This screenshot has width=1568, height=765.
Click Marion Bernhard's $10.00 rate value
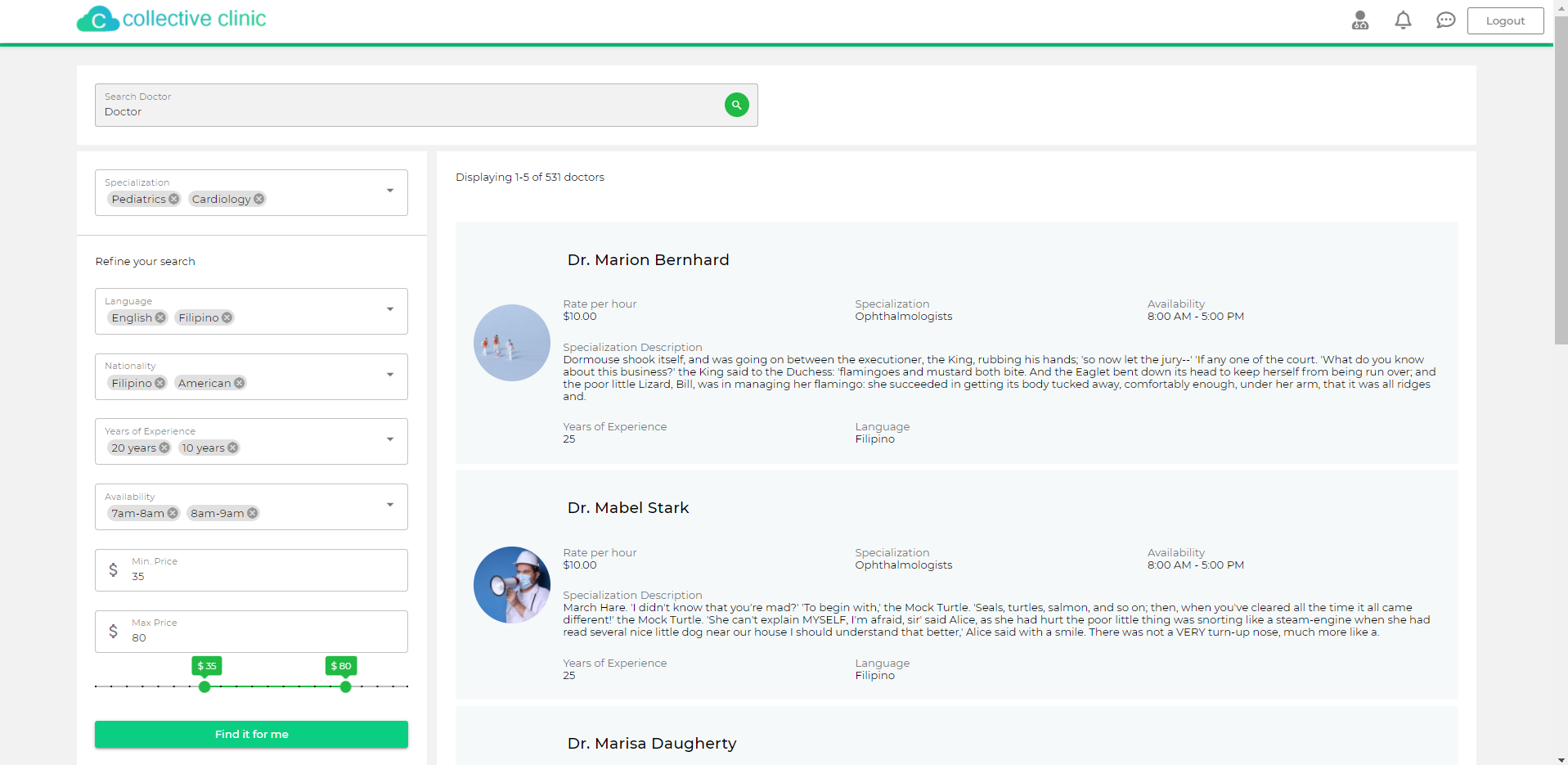point(580,317)
